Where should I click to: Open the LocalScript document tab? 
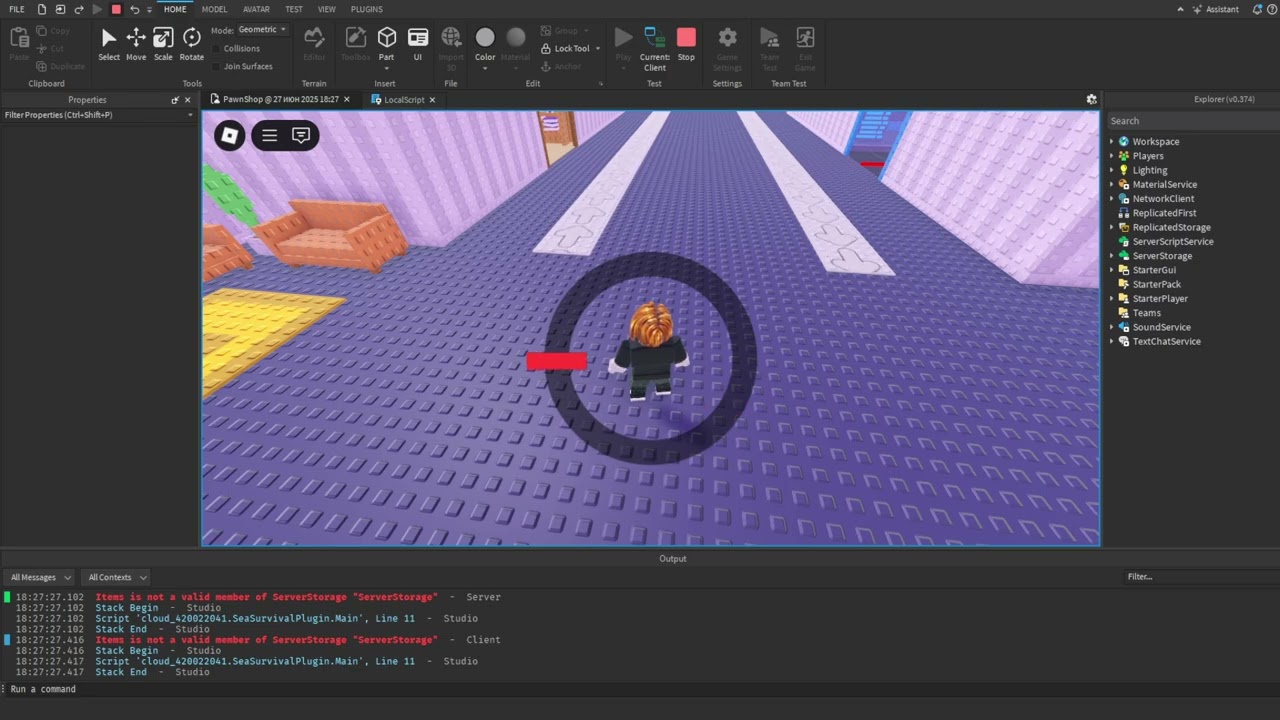pyautogui.click(x=403, y=100)
